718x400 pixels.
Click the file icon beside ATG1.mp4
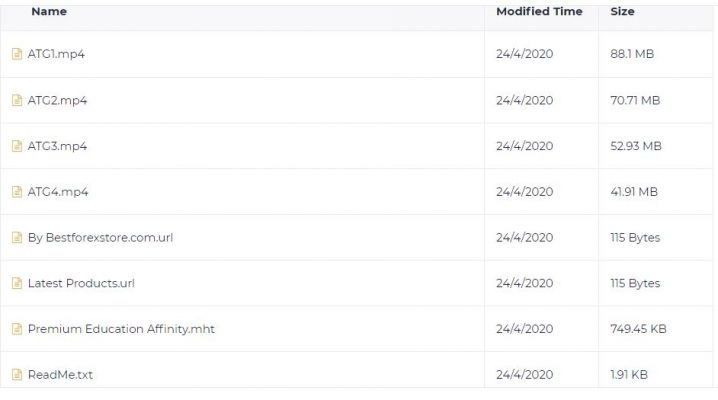pyautogui.click(x=17, y=54)
